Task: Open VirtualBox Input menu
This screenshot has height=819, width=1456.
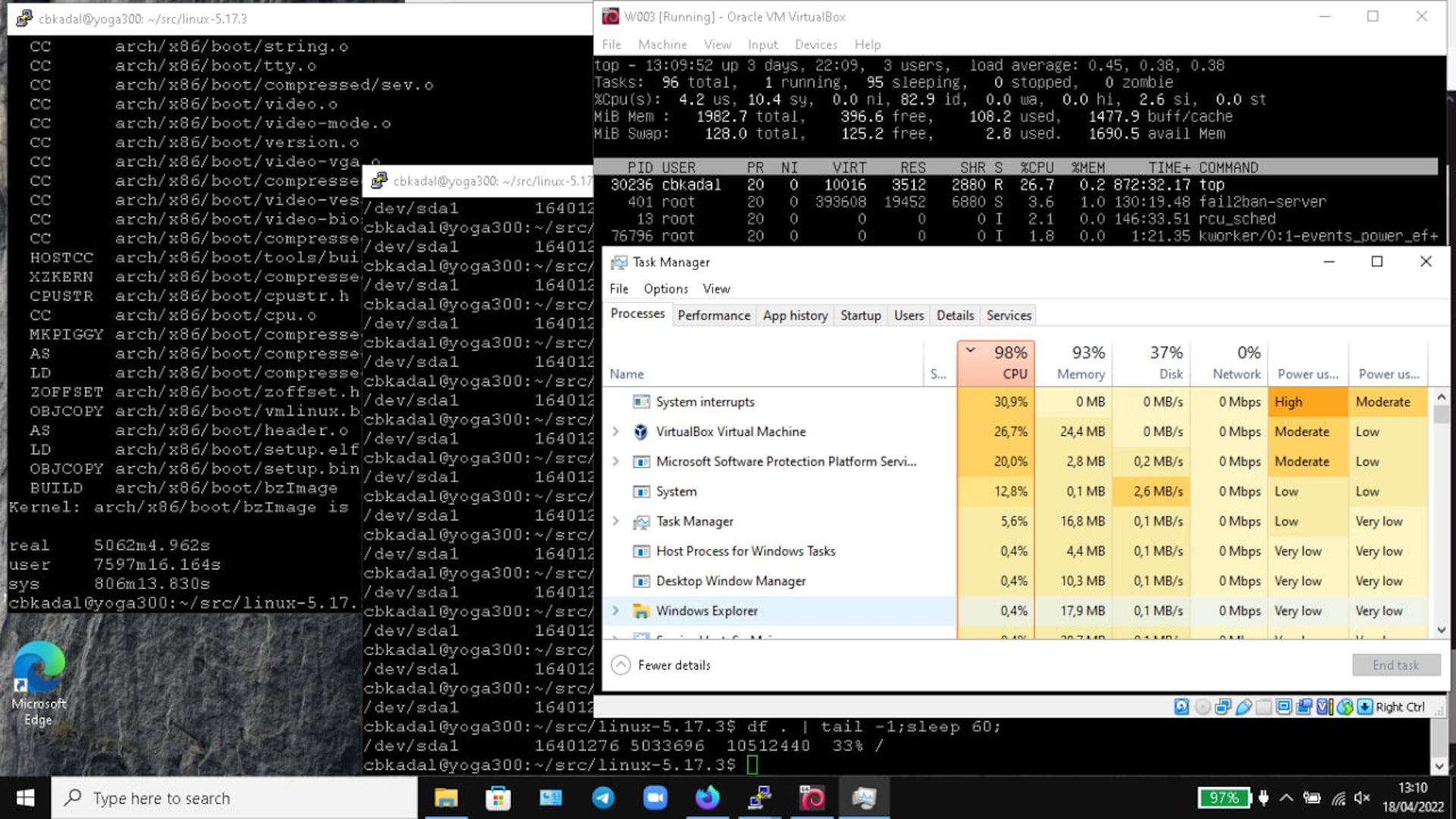Action: click(763, 45)
